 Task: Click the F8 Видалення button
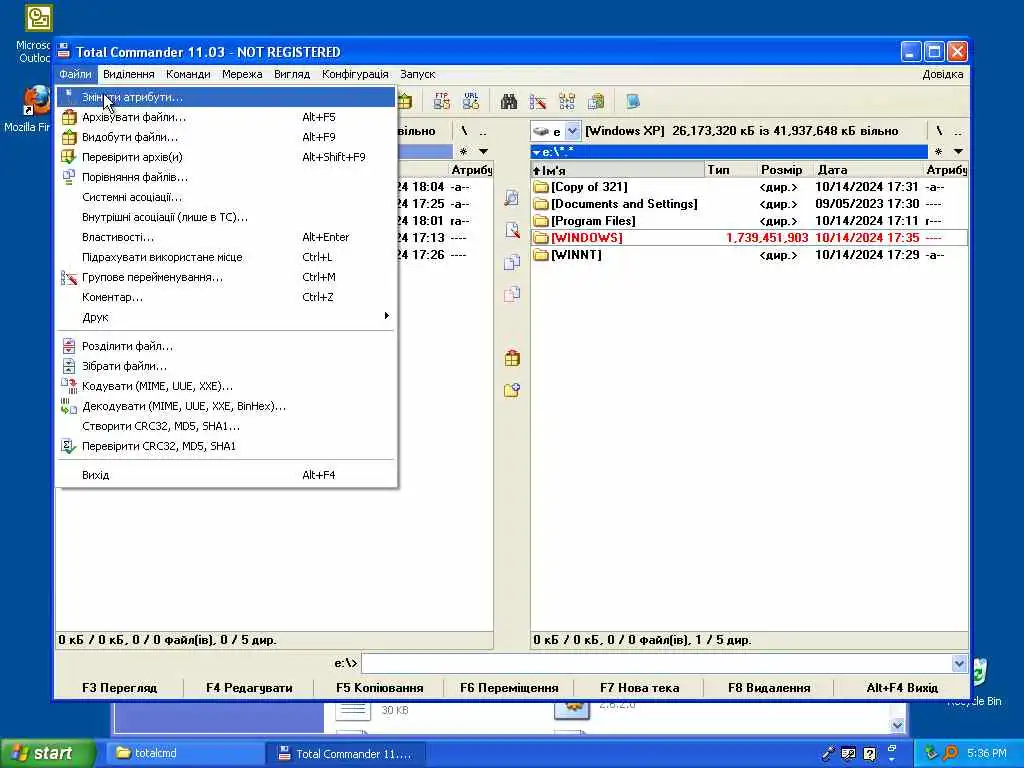tap(769, 688)
